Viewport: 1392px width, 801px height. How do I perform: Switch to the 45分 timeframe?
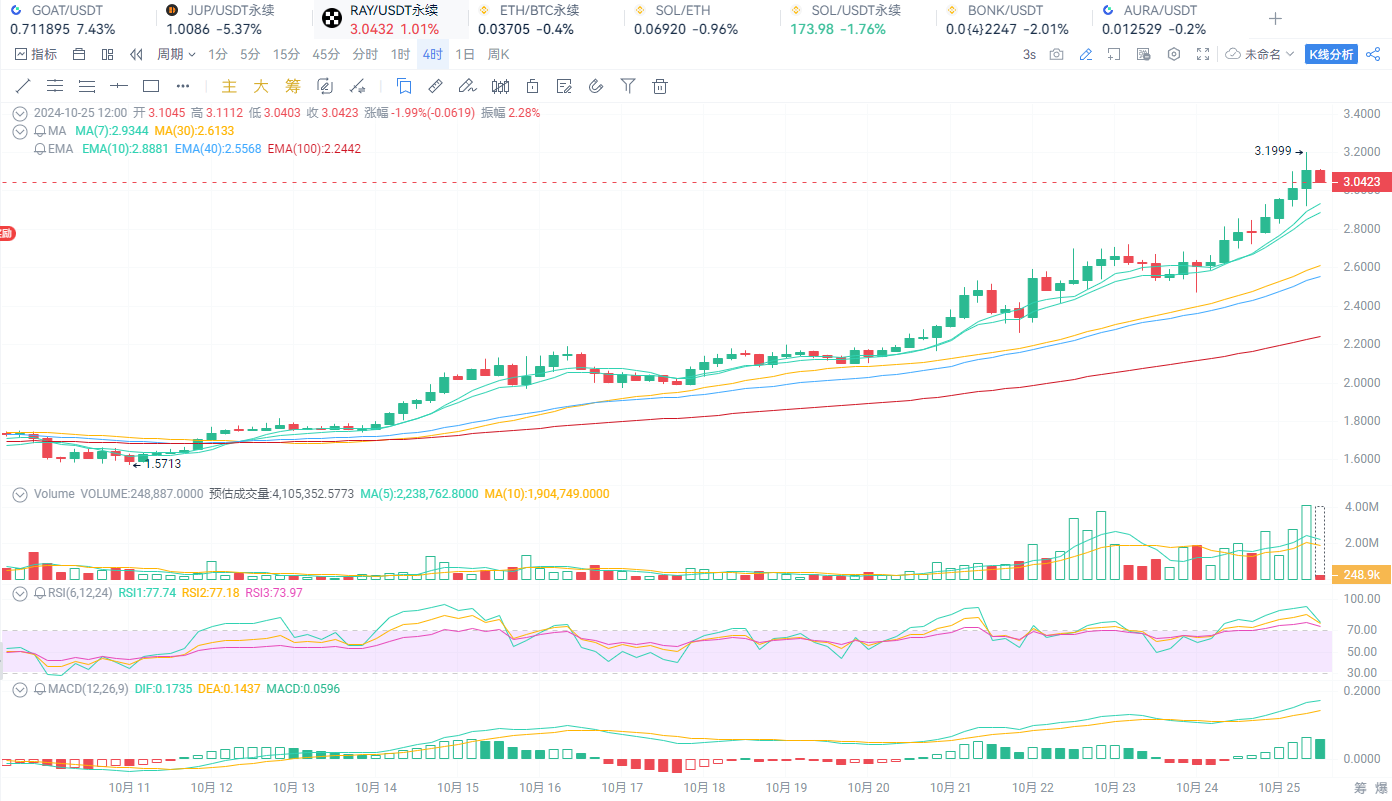point(326,54)
